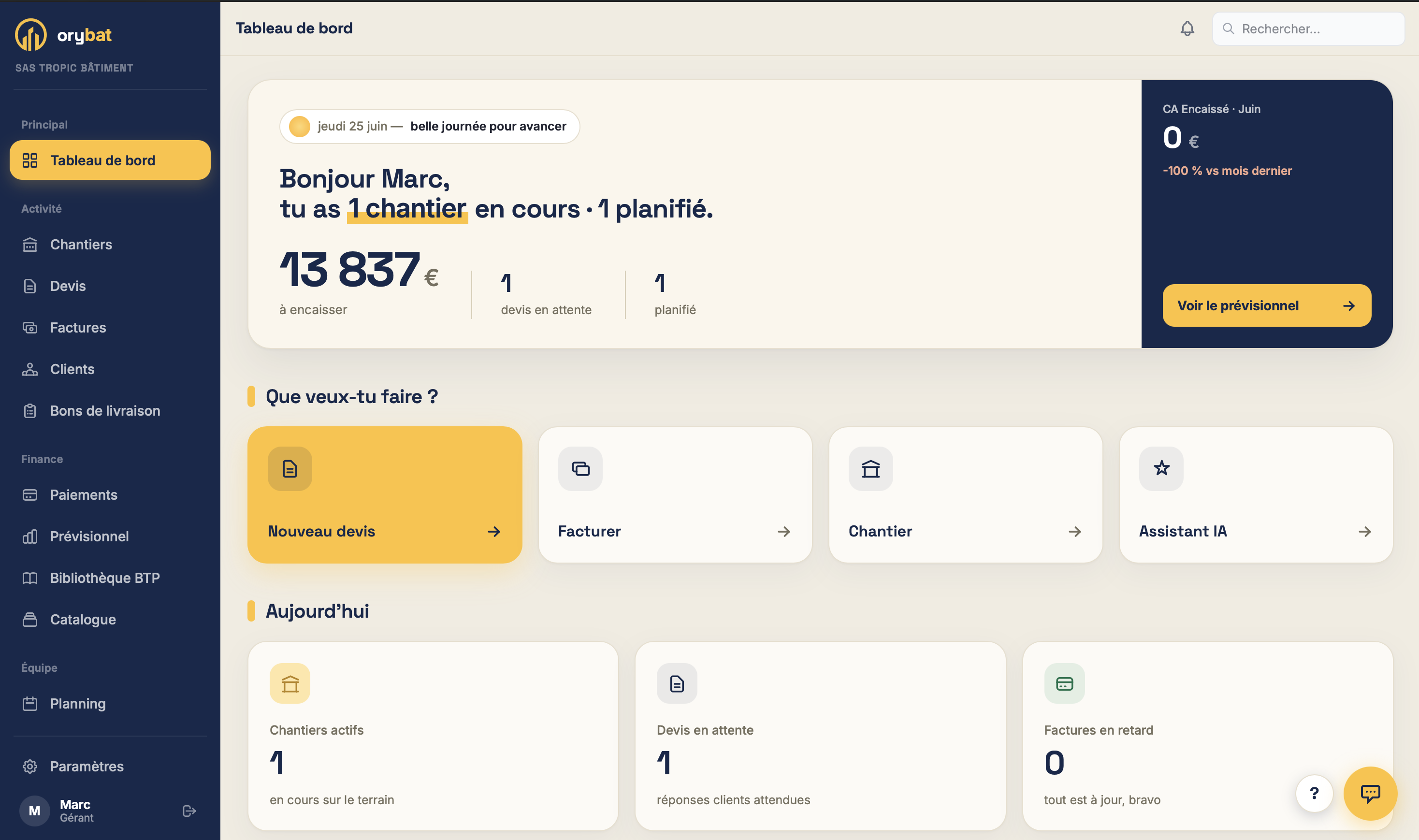Click the invoice icon on Facturer card

click(x=580, y=469)
